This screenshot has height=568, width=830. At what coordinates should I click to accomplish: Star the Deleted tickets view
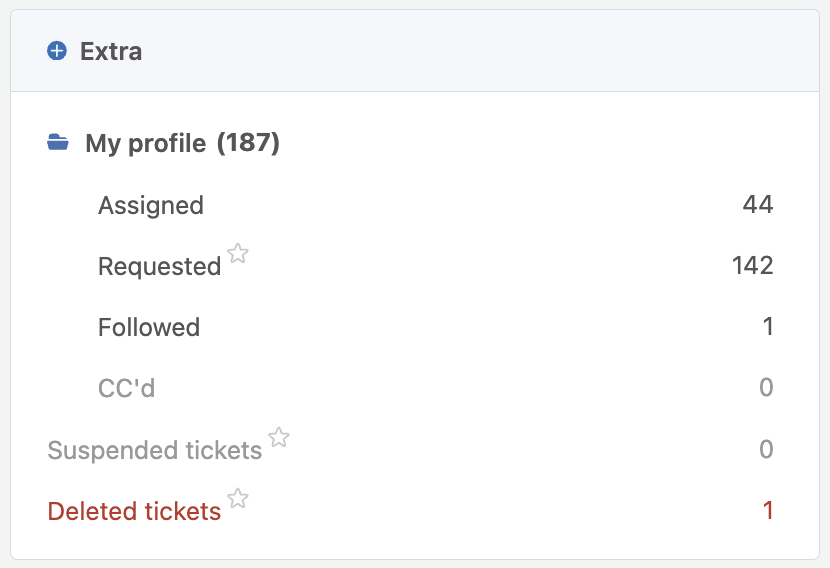(x=238, y=498)
